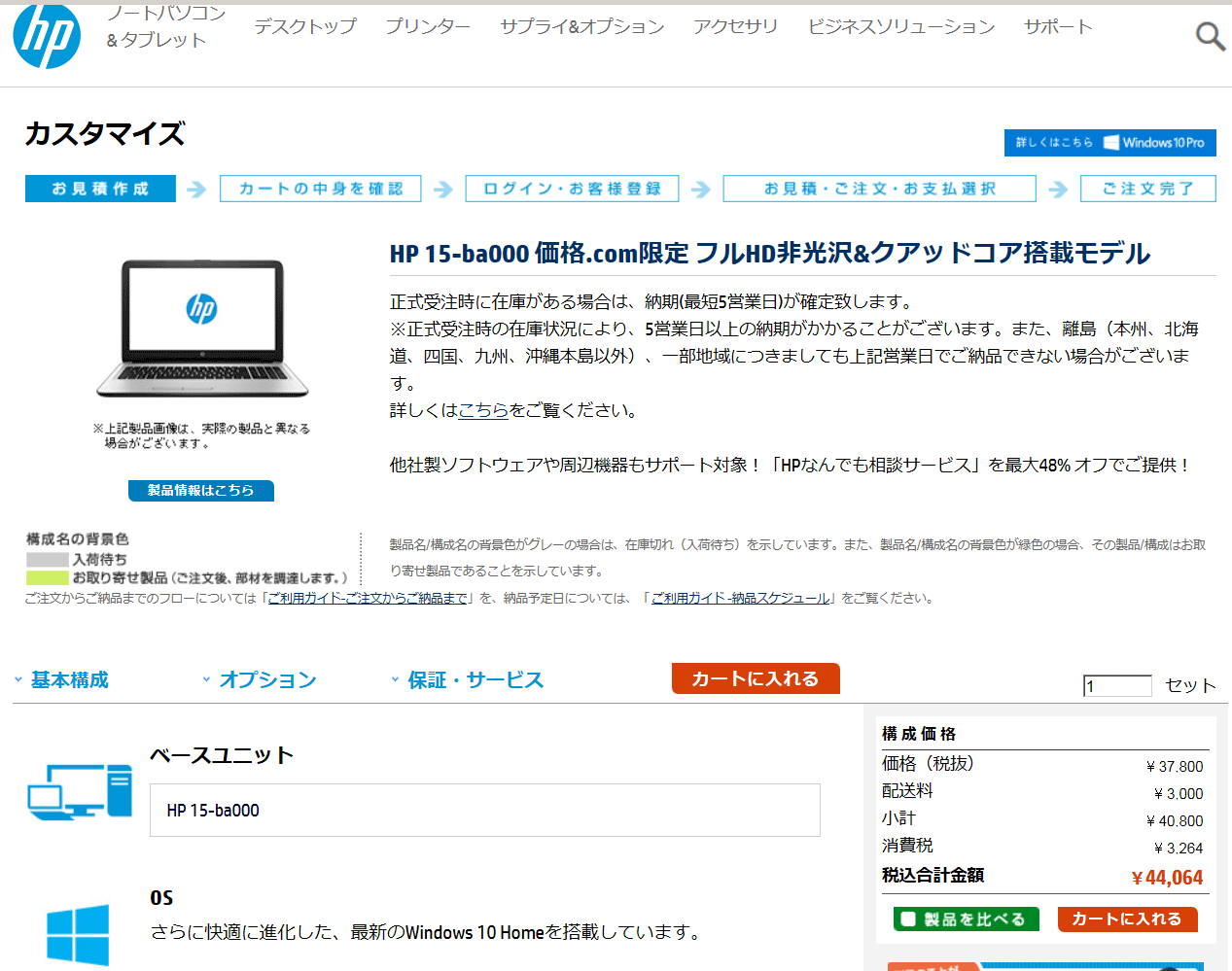Select the ご注文完了 step
This screenshot has width=1232, height=971.
tap(1148, 189)
